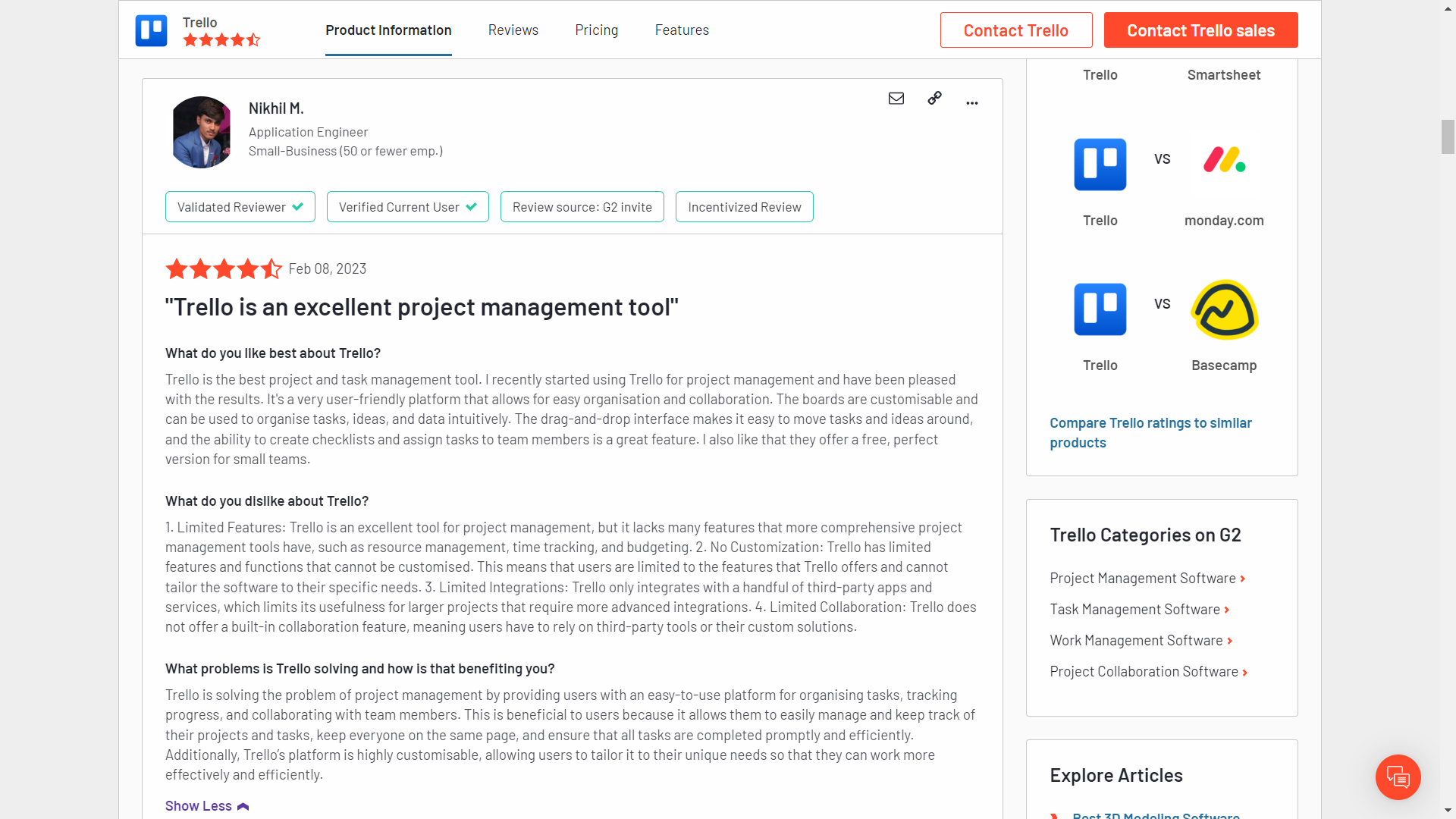
Task: Click the star rating beside Trello name
Action: click(x=221, y=40)
